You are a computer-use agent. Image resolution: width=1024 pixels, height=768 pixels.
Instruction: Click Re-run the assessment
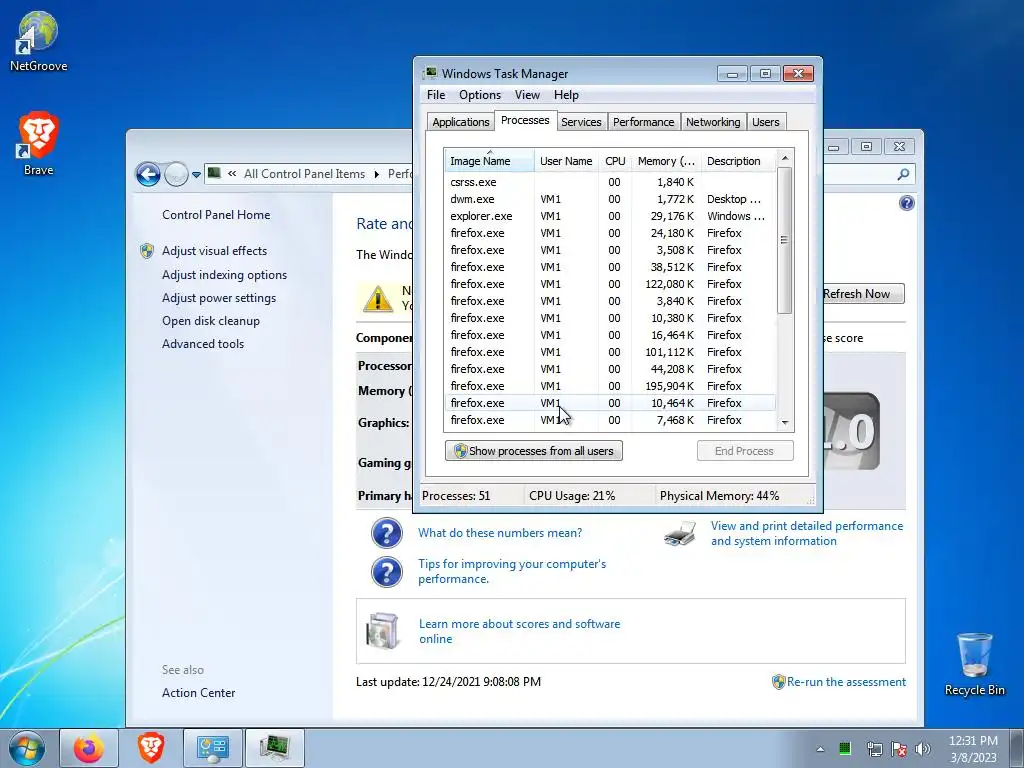(x=846, y=682)
